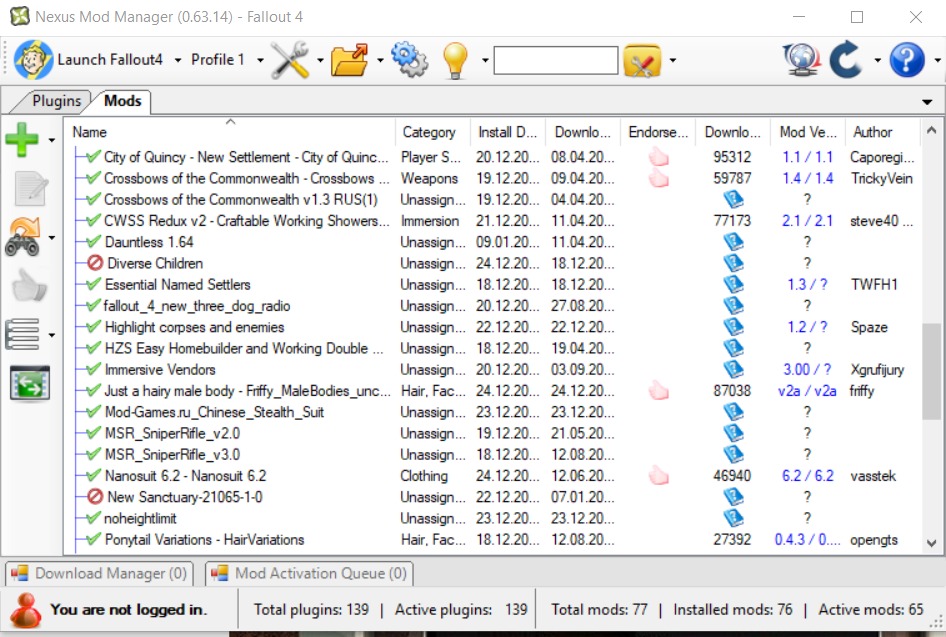Screen dimensions: 946x637
Task: Launch Fallout4 with Vault Boy icon
Action: pos(34,60)
